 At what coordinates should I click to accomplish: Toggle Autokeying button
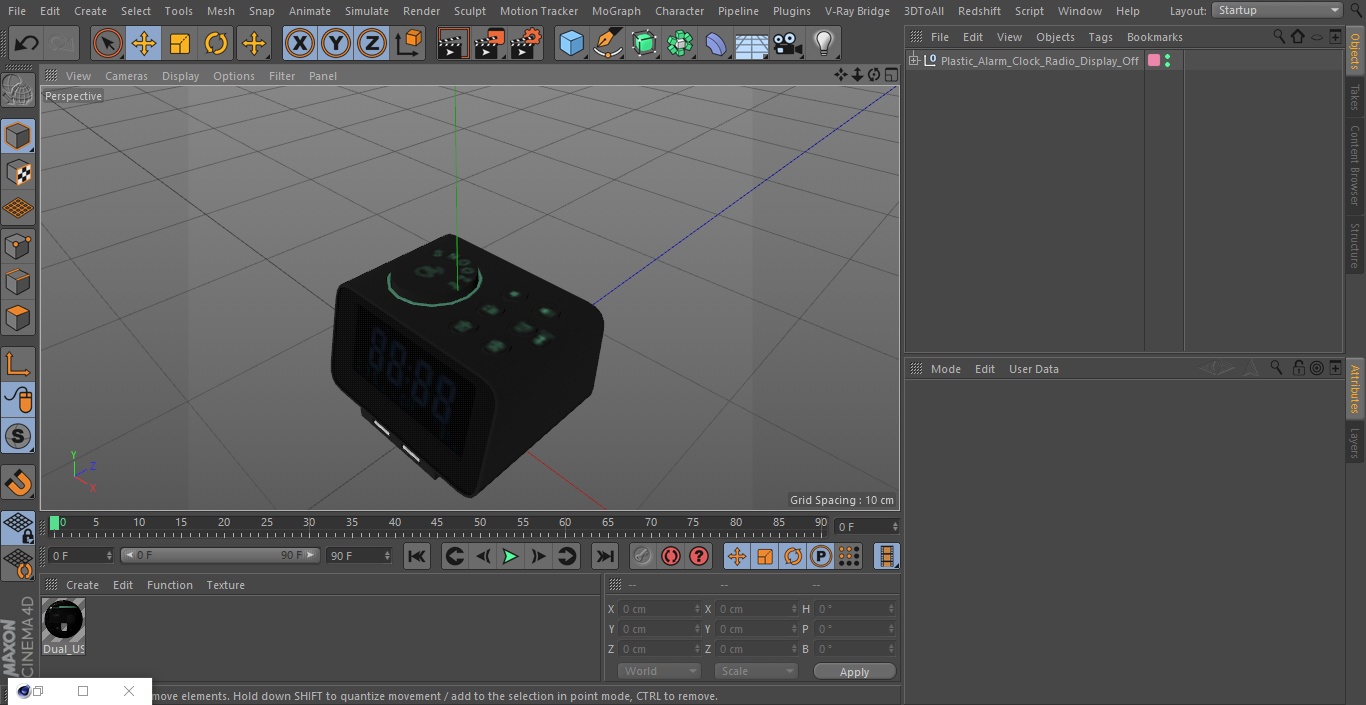[x=671, y=556]
